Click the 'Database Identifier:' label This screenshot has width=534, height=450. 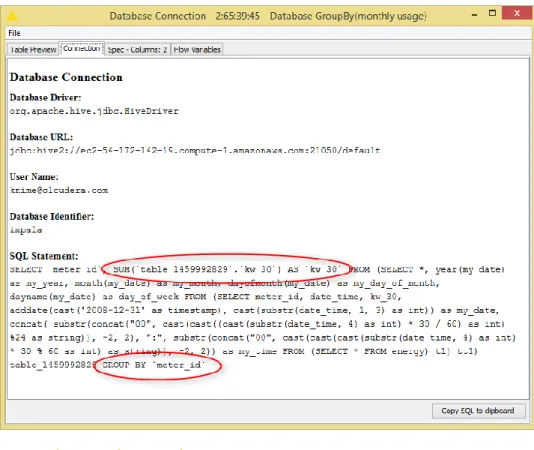[52, 217]
